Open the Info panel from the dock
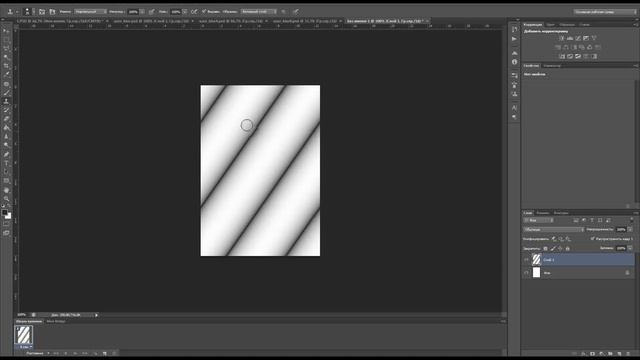 (514, 62)
